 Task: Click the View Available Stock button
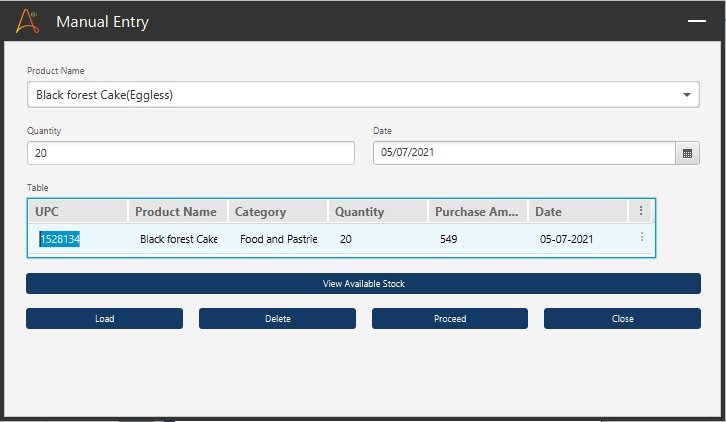click(x=363, y=283)
